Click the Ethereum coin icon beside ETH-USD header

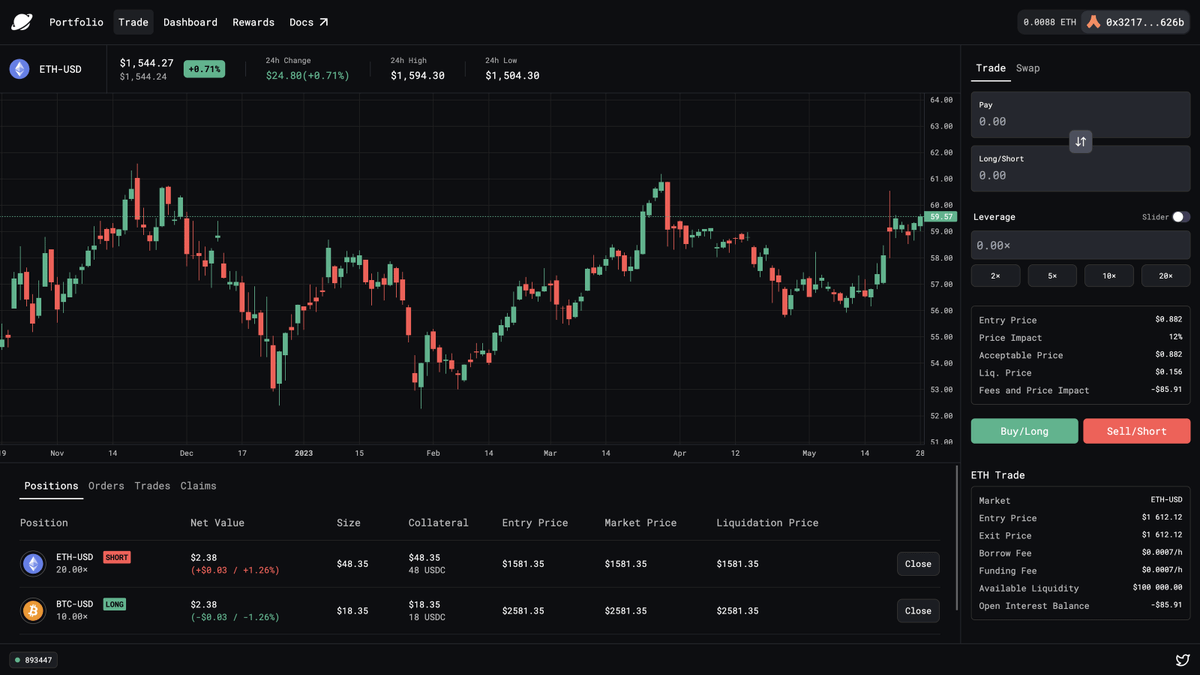[19, 68]
